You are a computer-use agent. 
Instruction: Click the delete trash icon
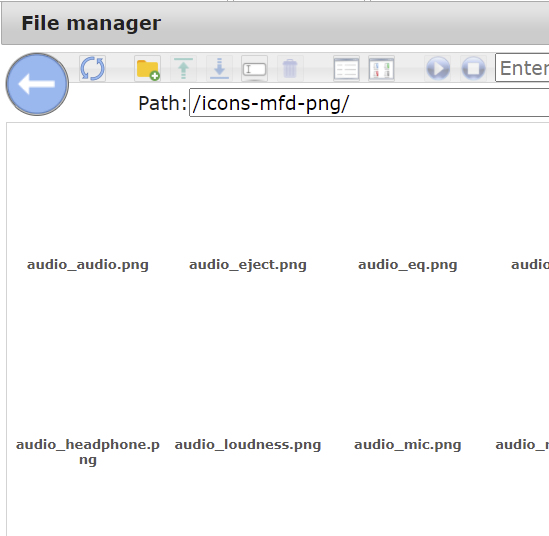pyautogui.click(x=290, y=68)
